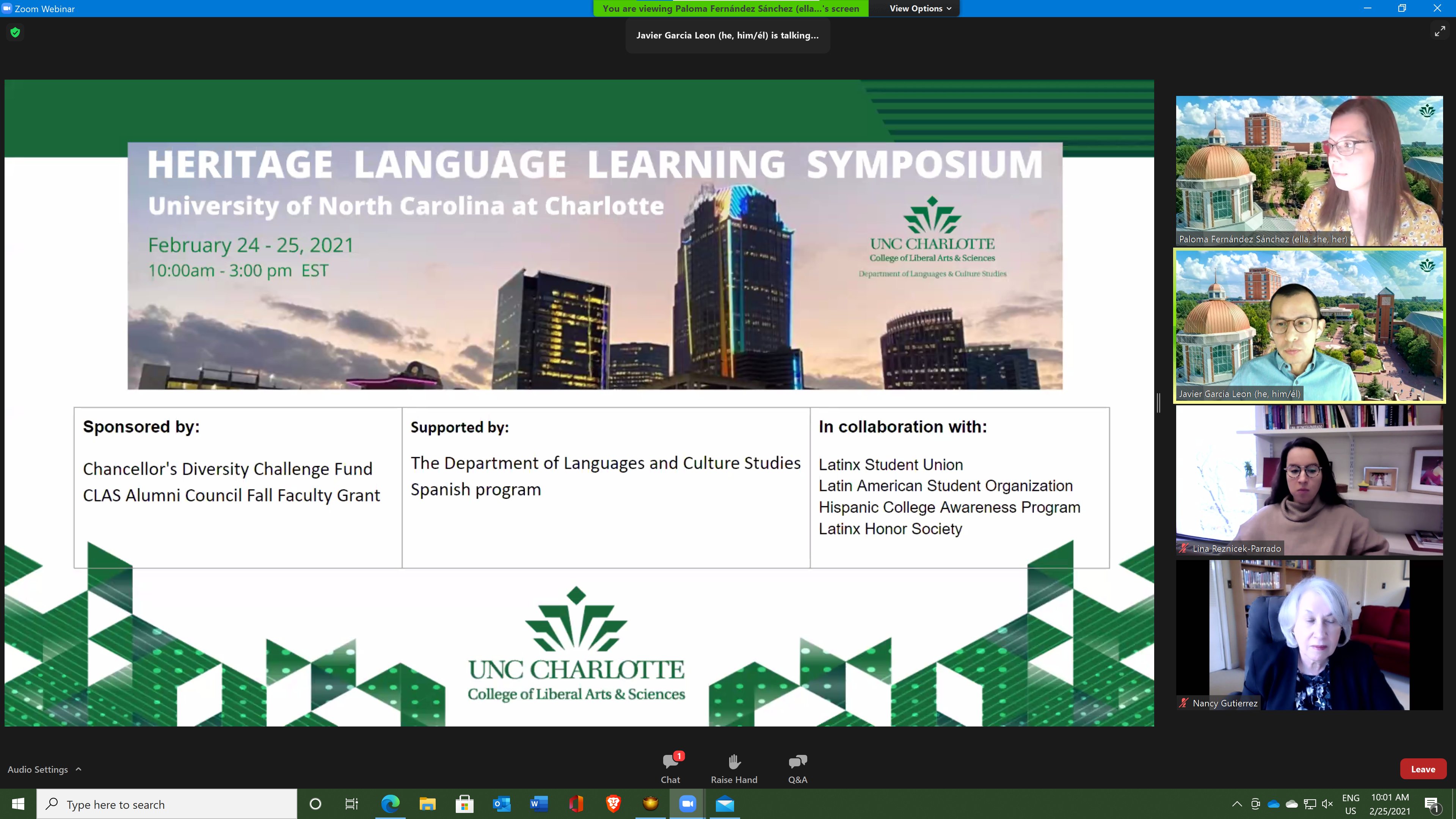Expand the View Options dropdown
Screen dimensions: 1456x819
(x=920, y=8)
